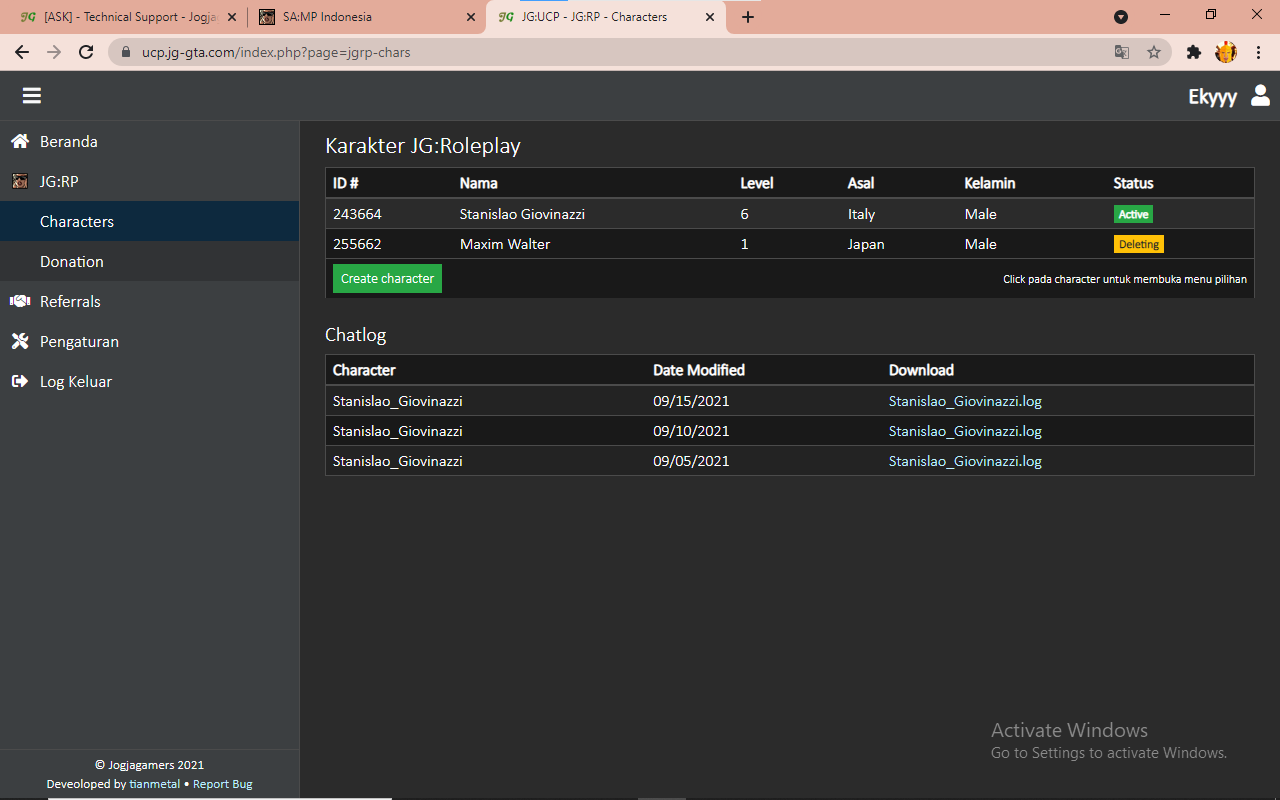Click the Log Keluar sign-out icon
Image resolution: width=1280 pixels, height=800 pixels.
20,381
